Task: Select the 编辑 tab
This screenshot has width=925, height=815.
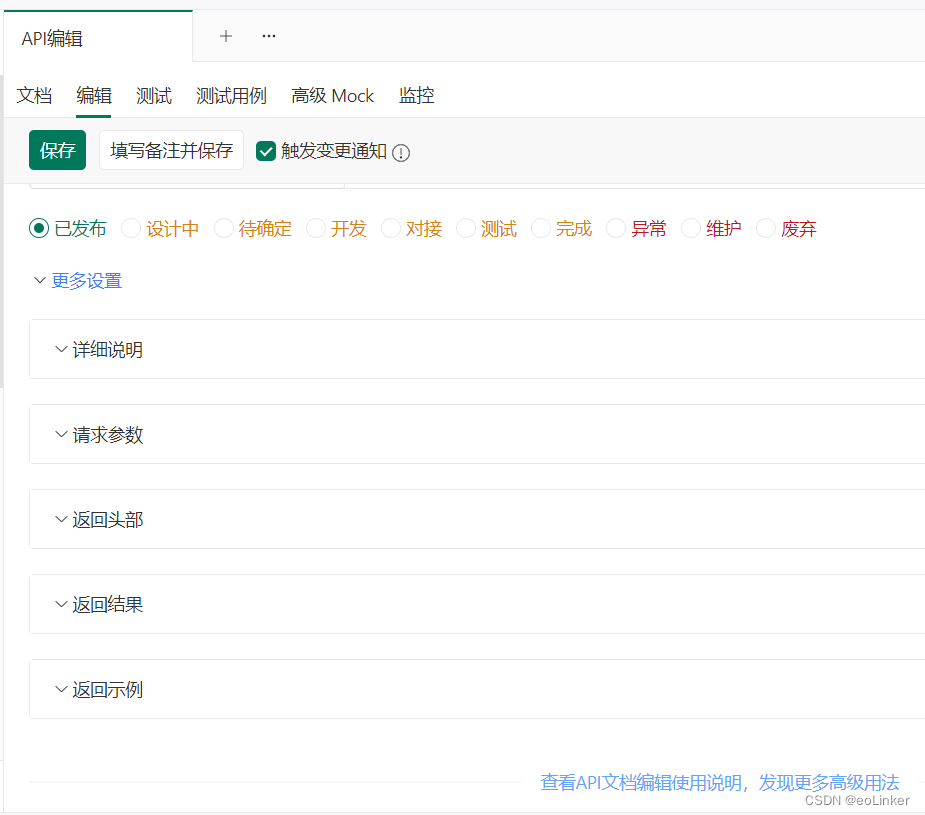Action: pos(94,96)
